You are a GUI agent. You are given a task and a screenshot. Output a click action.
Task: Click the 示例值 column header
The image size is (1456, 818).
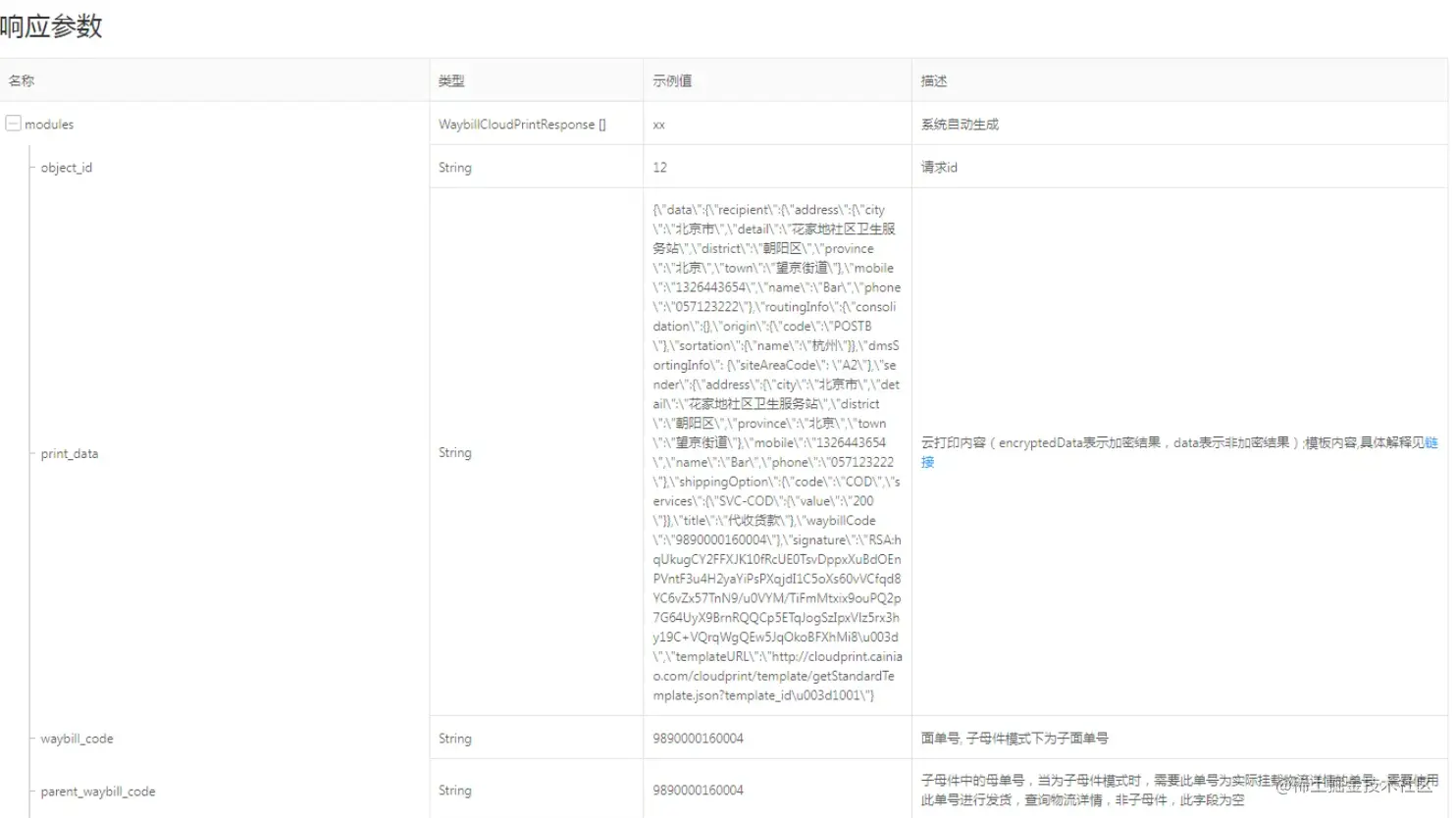click(672, 80)
